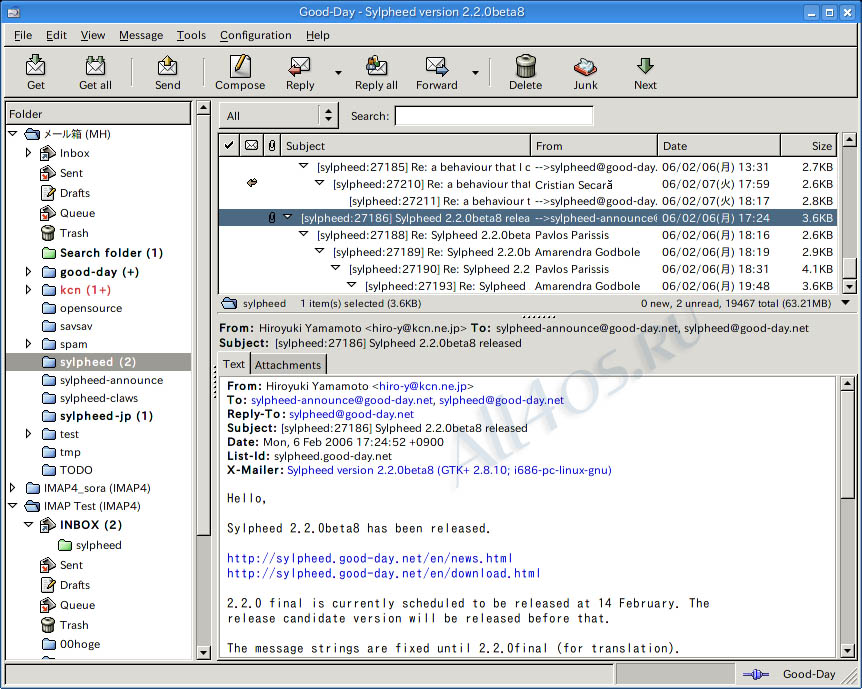Open the Configuration menu
The width and height of the screenshot is (862, 689).
tap(256, 35)
